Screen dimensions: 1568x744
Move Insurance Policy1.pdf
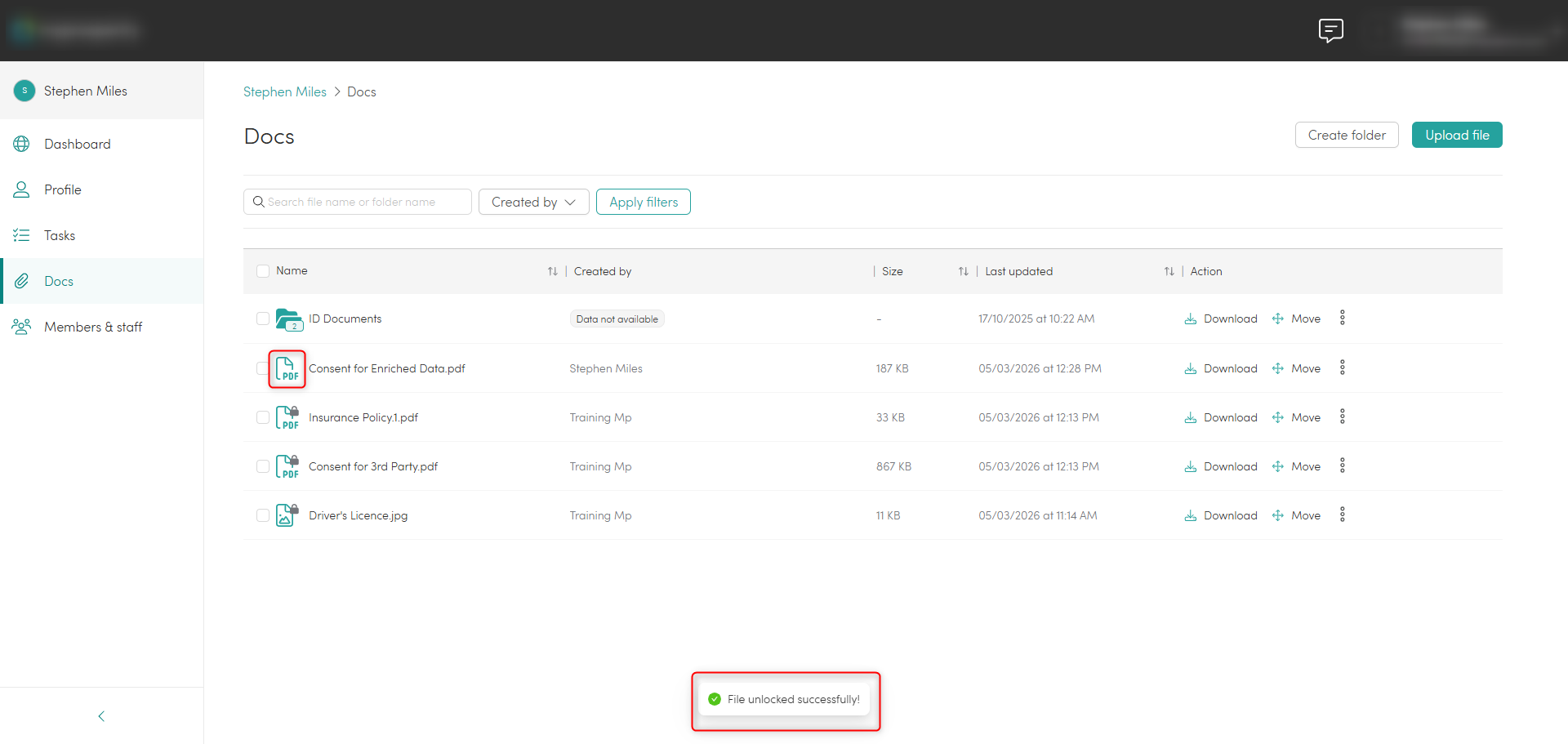coord(1296,417)
